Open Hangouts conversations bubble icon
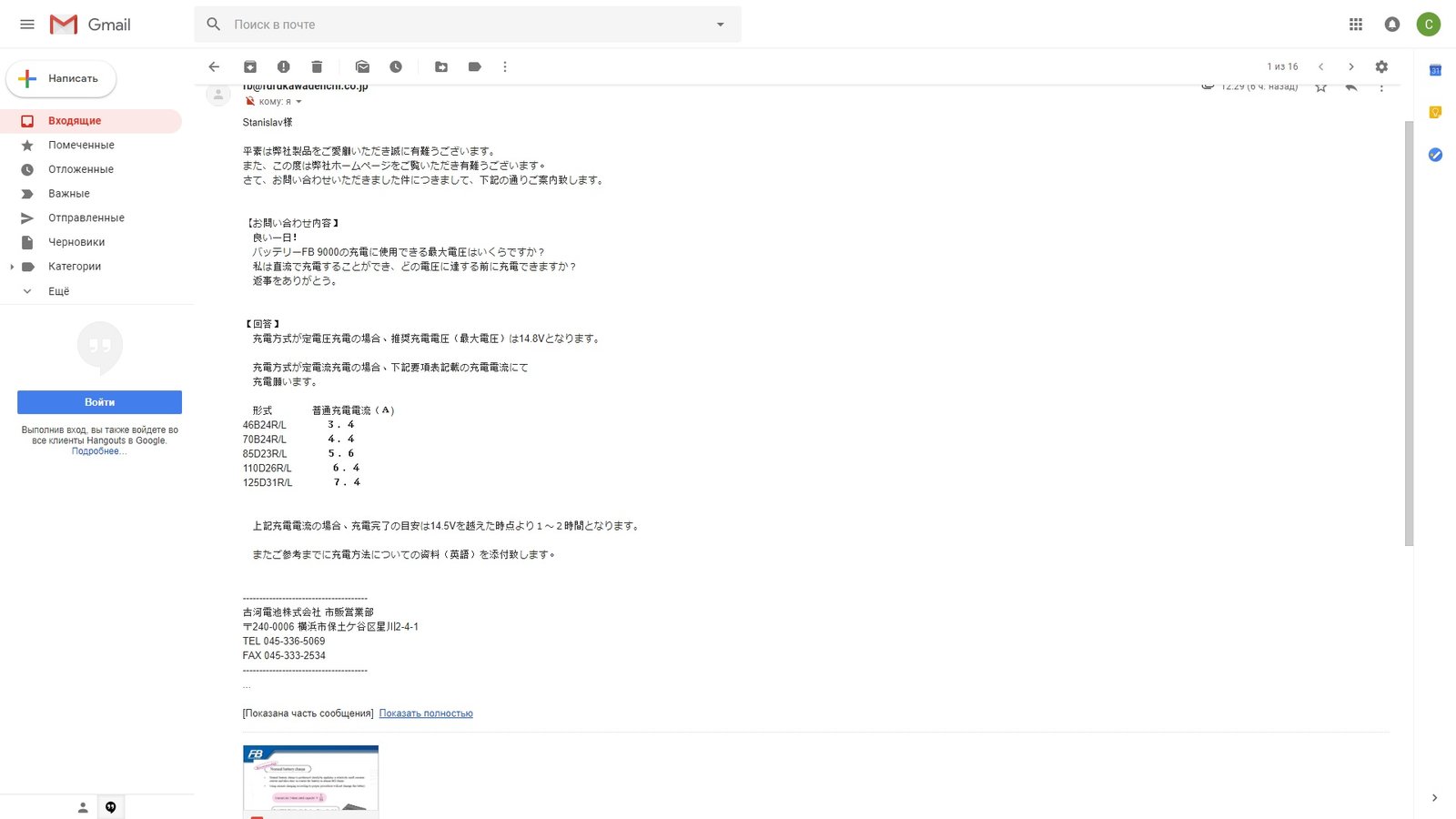Image resolution: width=1456 pixels, height=819 pixels. 110,807
